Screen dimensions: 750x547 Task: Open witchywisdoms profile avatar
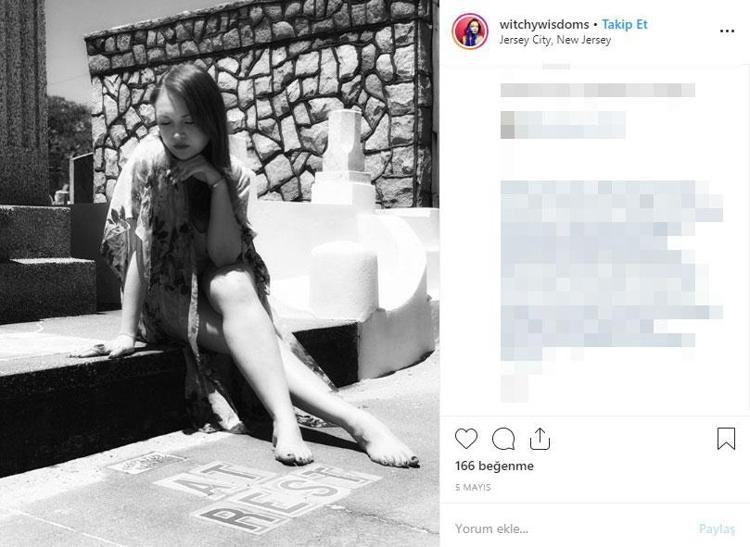(x=470, y=31)
